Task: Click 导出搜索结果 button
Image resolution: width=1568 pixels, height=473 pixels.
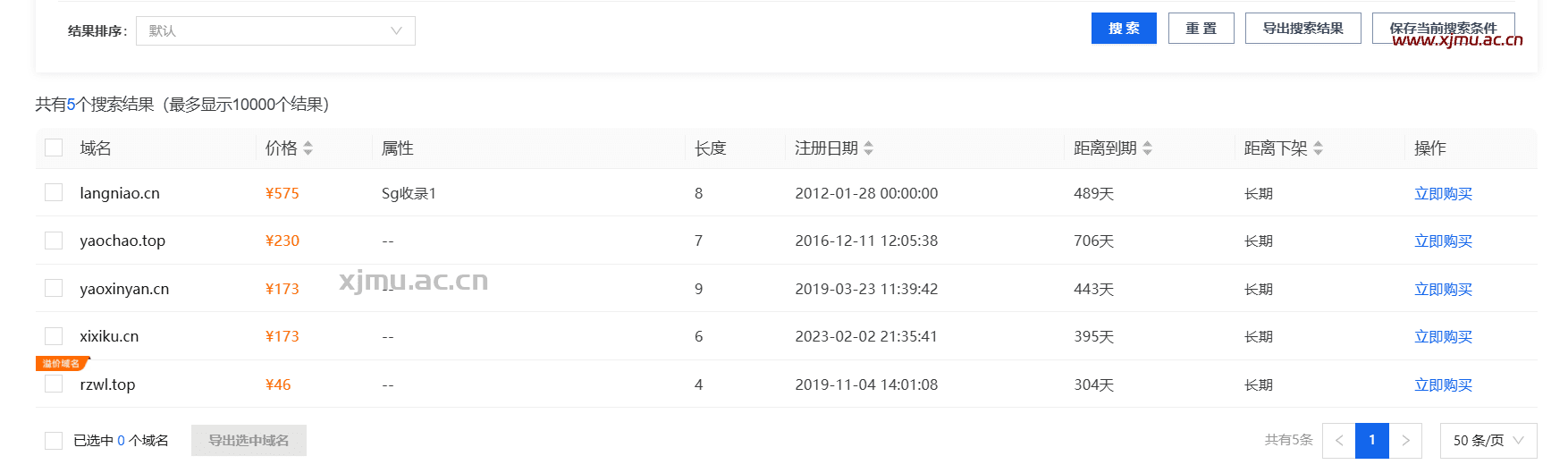Action: coord(1302,29)
